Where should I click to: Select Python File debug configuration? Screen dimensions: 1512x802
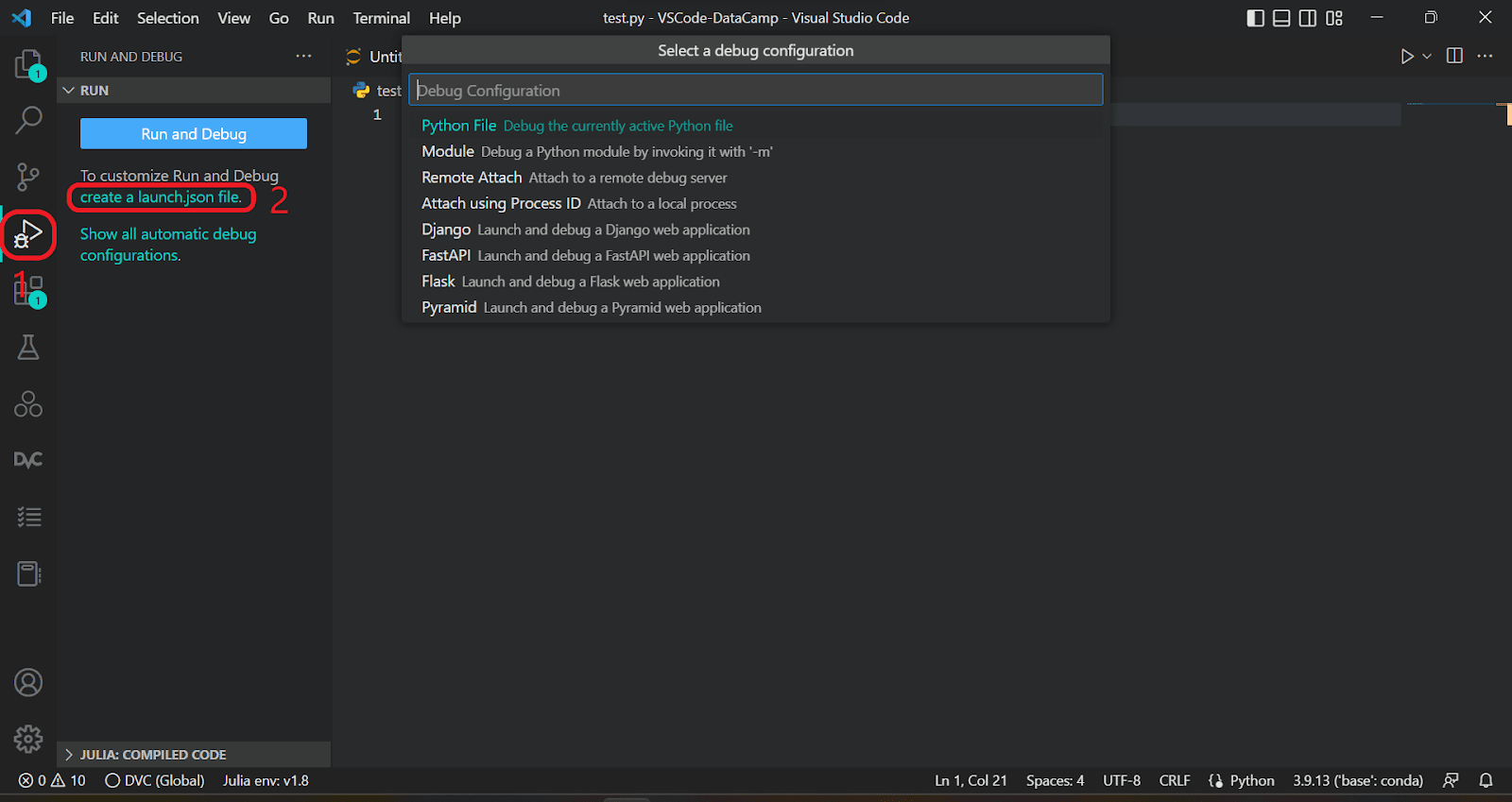(458, 126)
